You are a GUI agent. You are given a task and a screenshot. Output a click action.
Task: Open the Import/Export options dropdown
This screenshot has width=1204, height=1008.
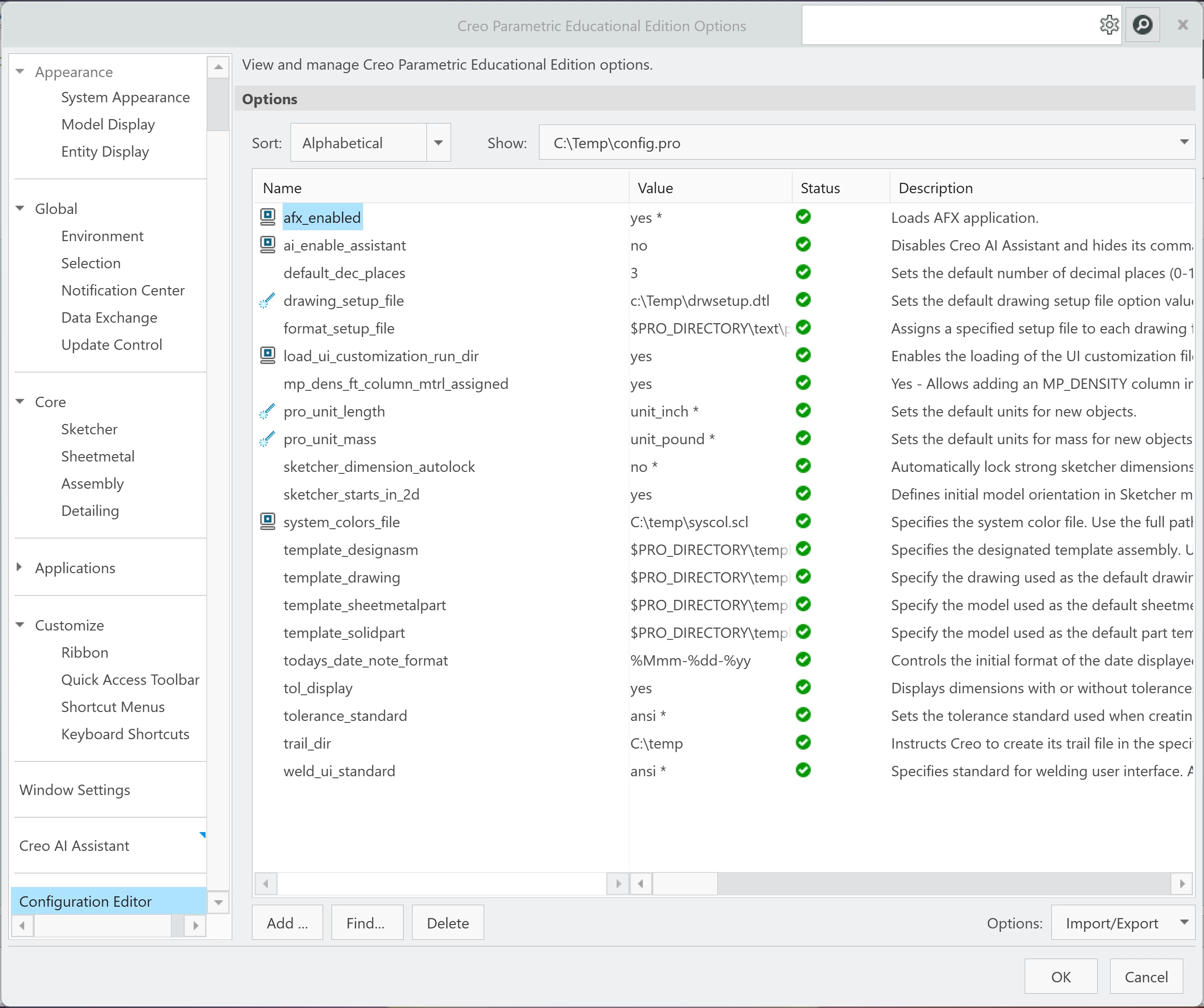tap(1184, 923)
